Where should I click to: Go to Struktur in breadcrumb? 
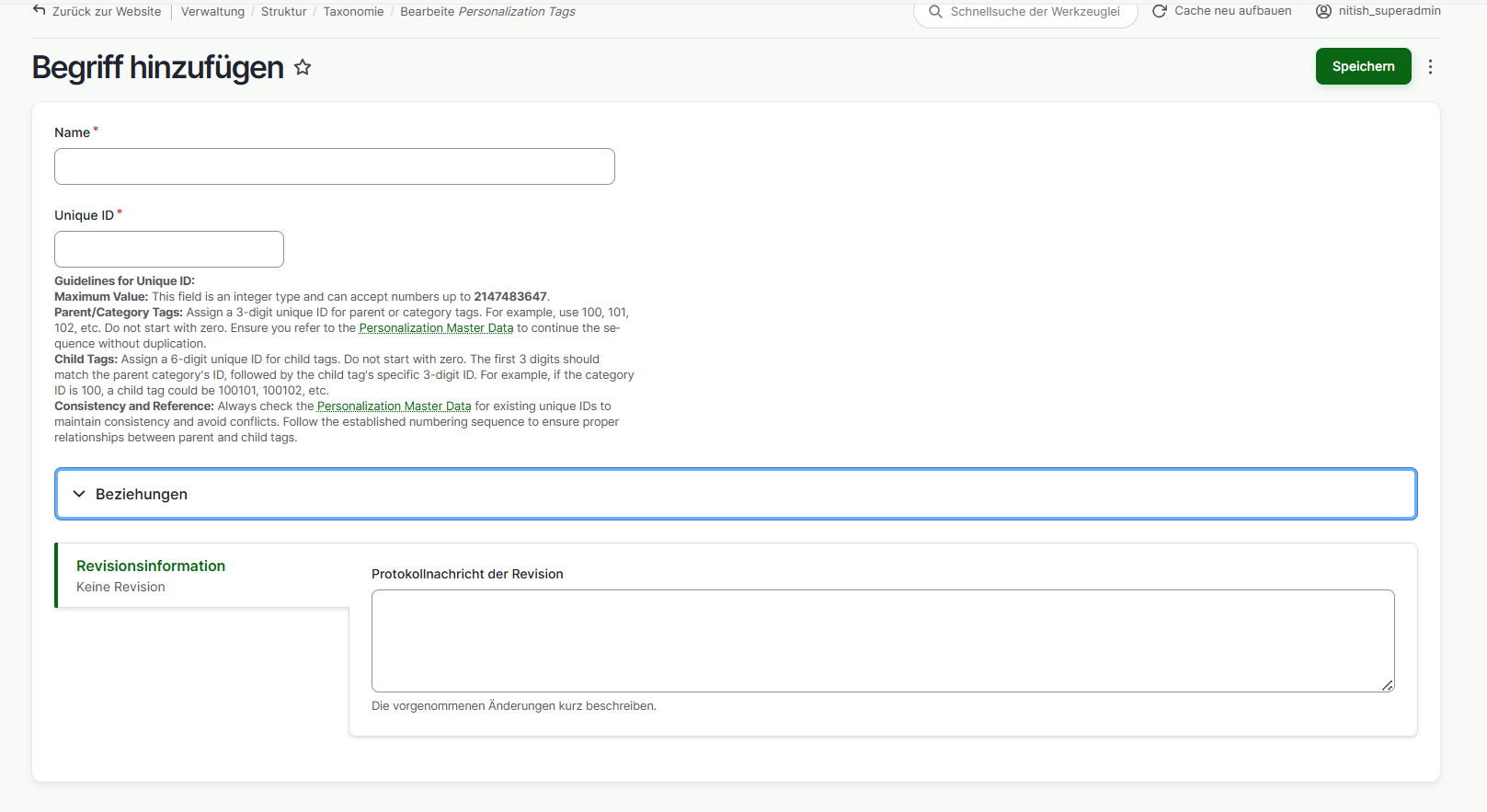283,12
